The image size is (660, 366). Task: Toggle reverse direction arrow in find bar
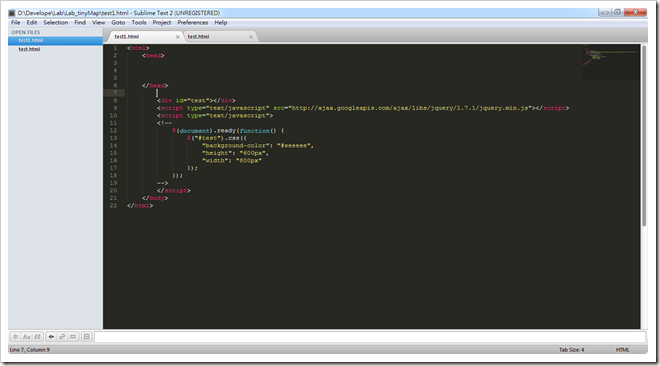point(51,337)
